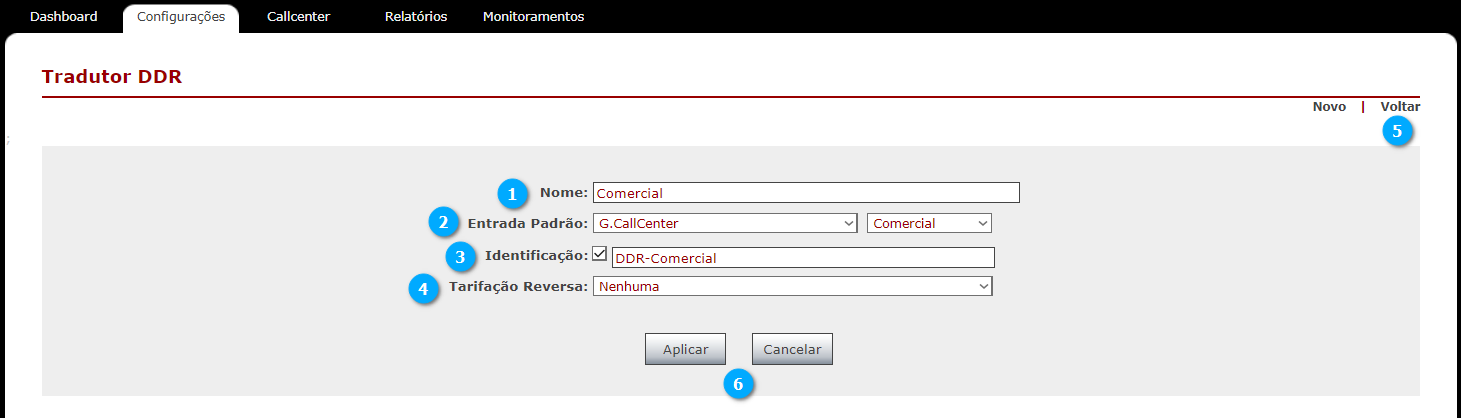The width and height of the screenshot is (1461, 418).
Task: Open the G.CallCenter Entrada Padrão dropdown
Action: [726, 223]
